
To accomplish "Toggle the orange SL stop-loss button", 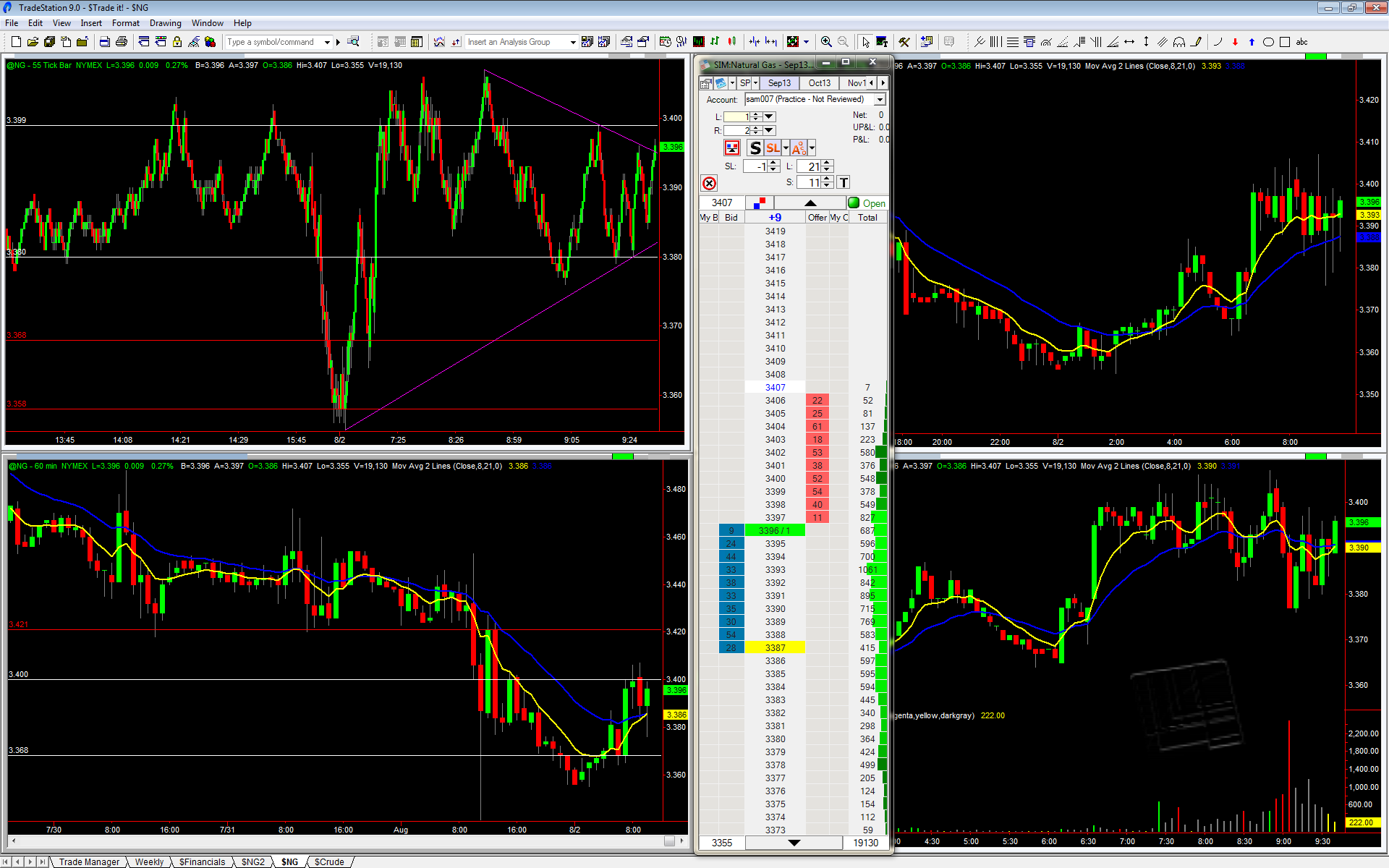I will (x=773, y=148).
